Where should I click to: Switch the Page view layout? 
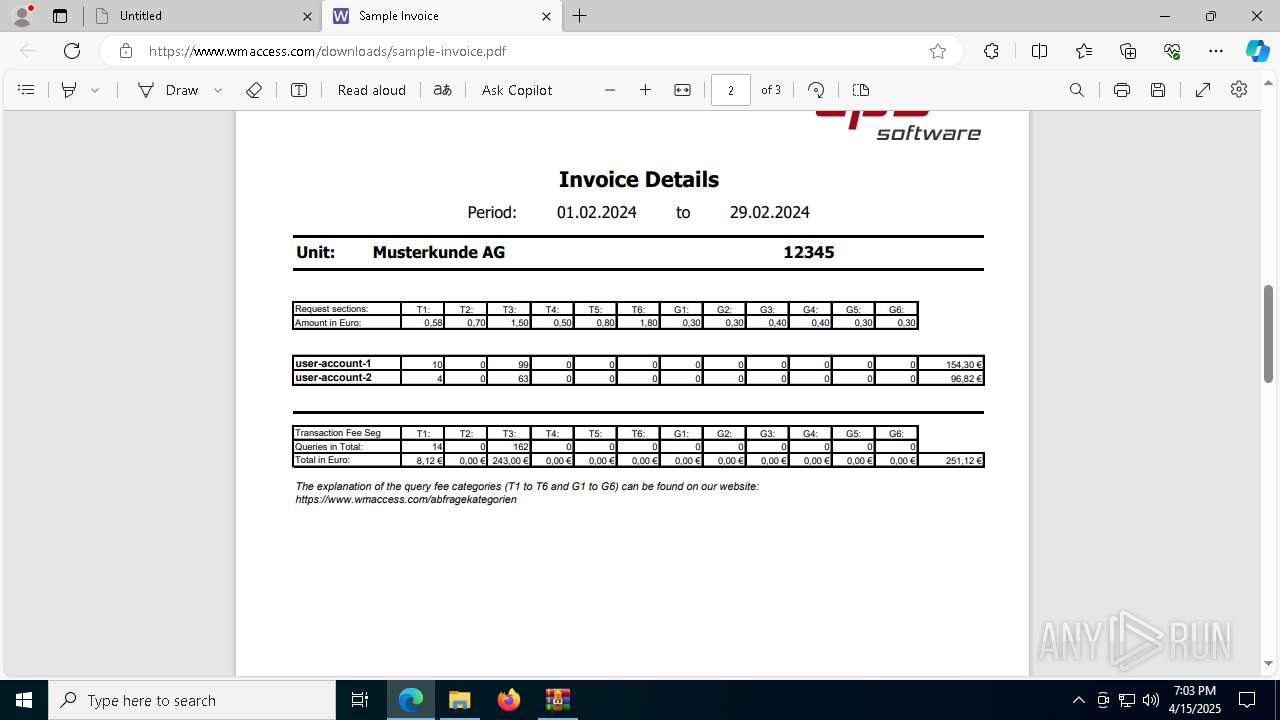point(861,90)
